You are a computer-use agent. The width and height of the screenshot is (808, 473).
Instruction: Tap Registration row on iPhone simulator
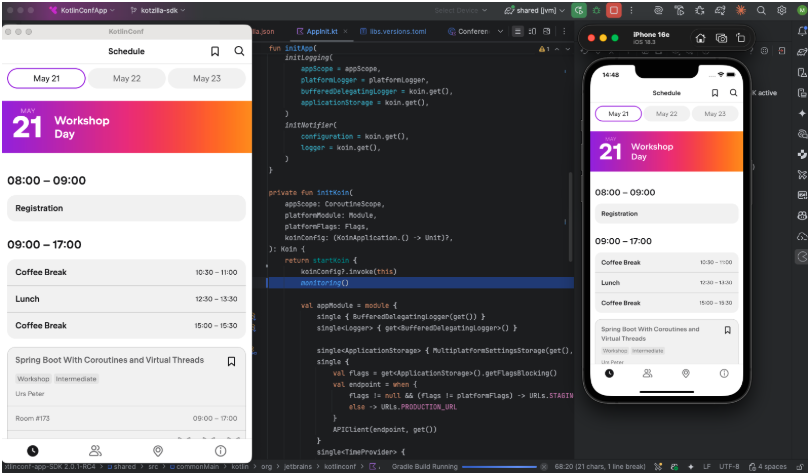tap(666, 213)
